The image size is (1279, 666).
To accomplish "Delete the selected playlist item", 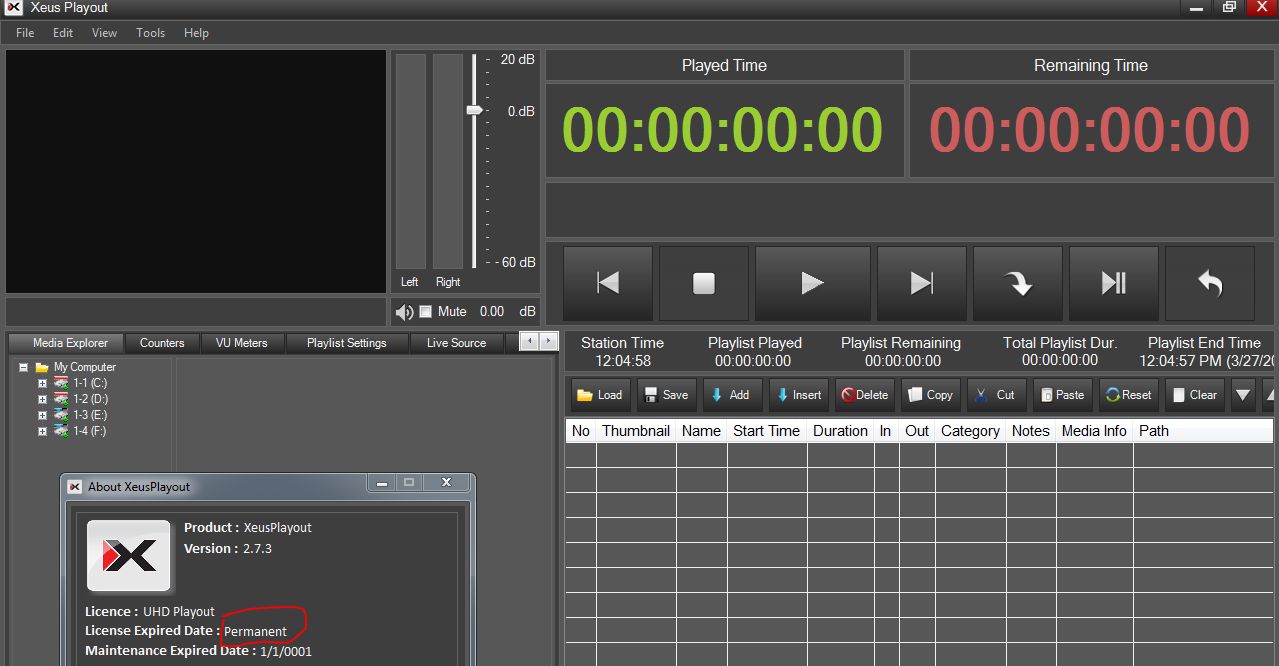I will (x=864, y=395).
